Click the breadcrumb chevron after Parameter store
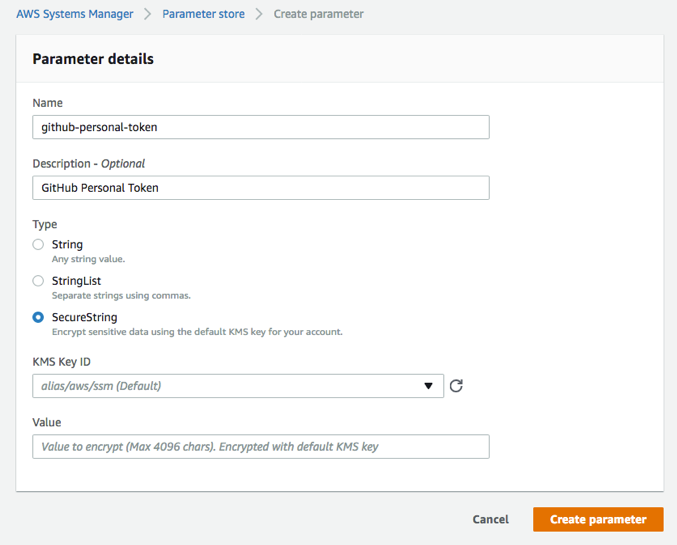This screenshot has height=545, width=677. click(x=259, y=14)
